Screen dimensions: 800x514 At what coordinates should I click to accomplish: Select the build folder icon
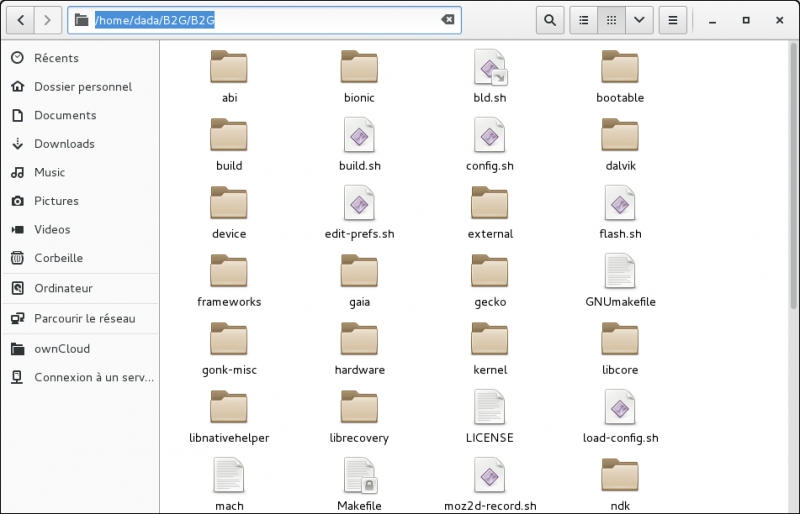coord(229,135)
